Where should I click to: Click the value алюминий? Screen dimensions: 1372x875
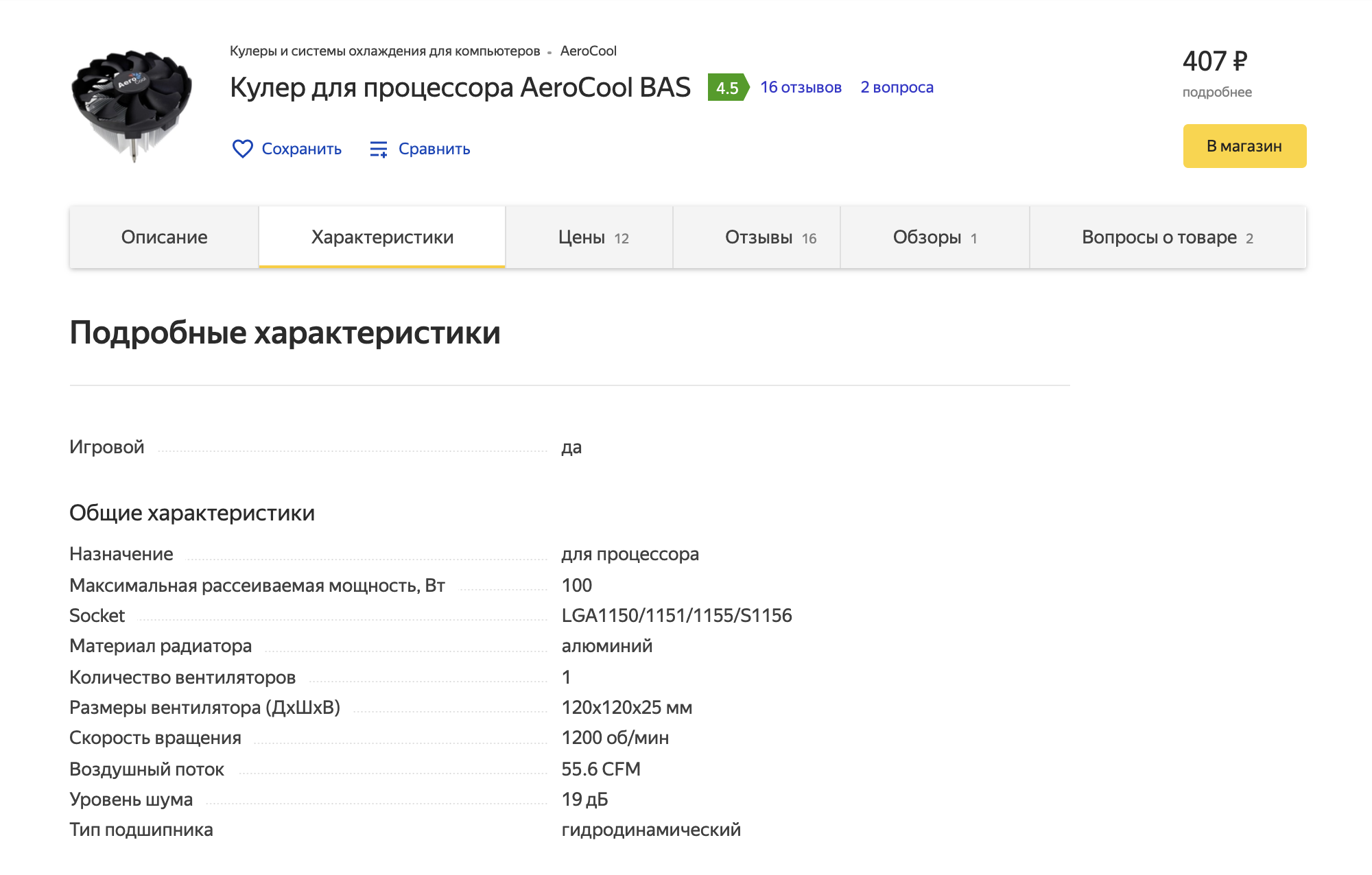coord(607,646)
